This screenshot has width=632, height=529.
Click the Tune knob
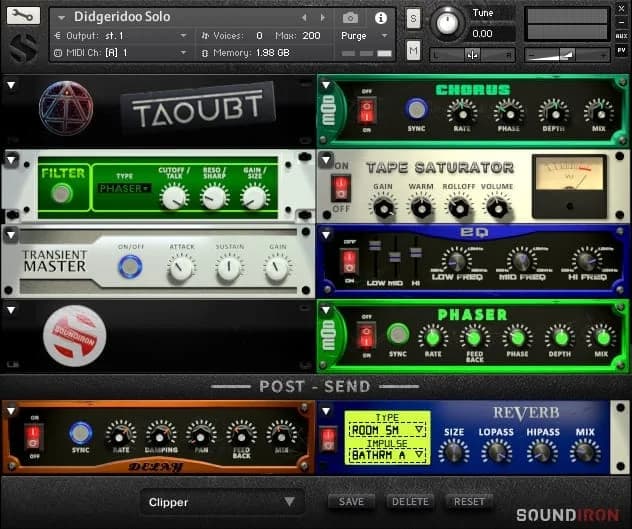(447, 23)
